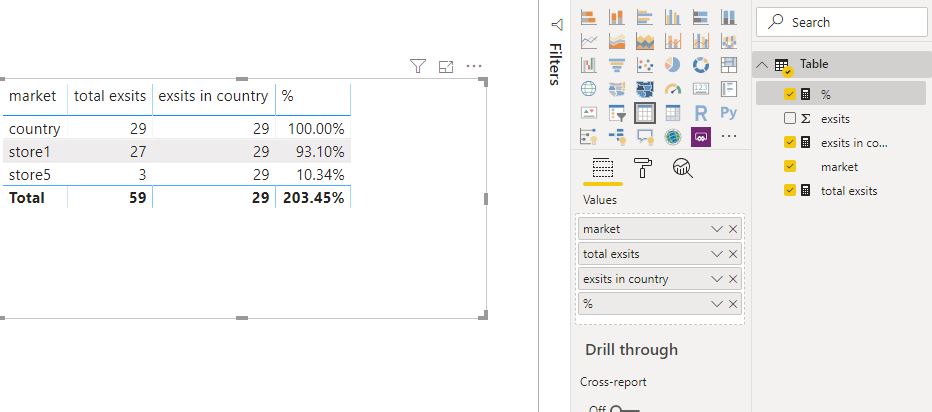Select the Decomposition tree visual

(616, 137)
